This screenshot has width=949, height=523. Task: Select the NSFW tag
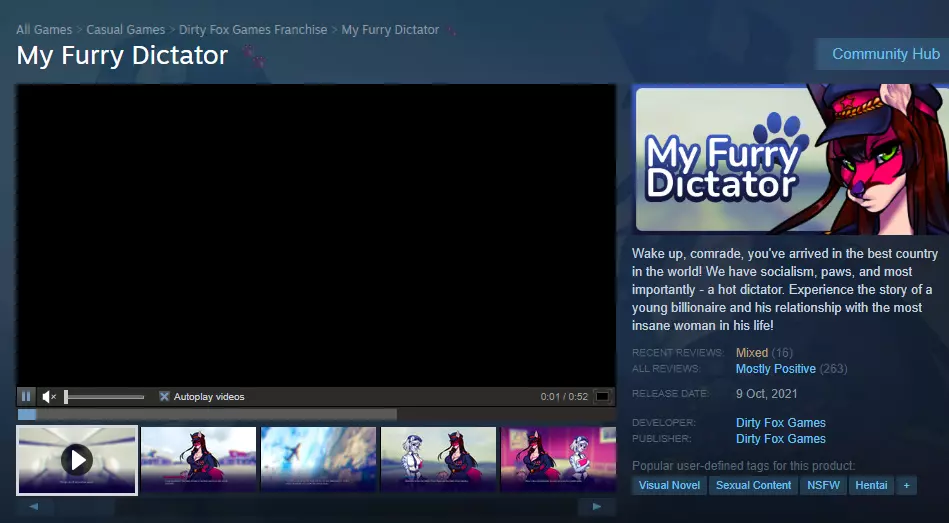(823, 485)
